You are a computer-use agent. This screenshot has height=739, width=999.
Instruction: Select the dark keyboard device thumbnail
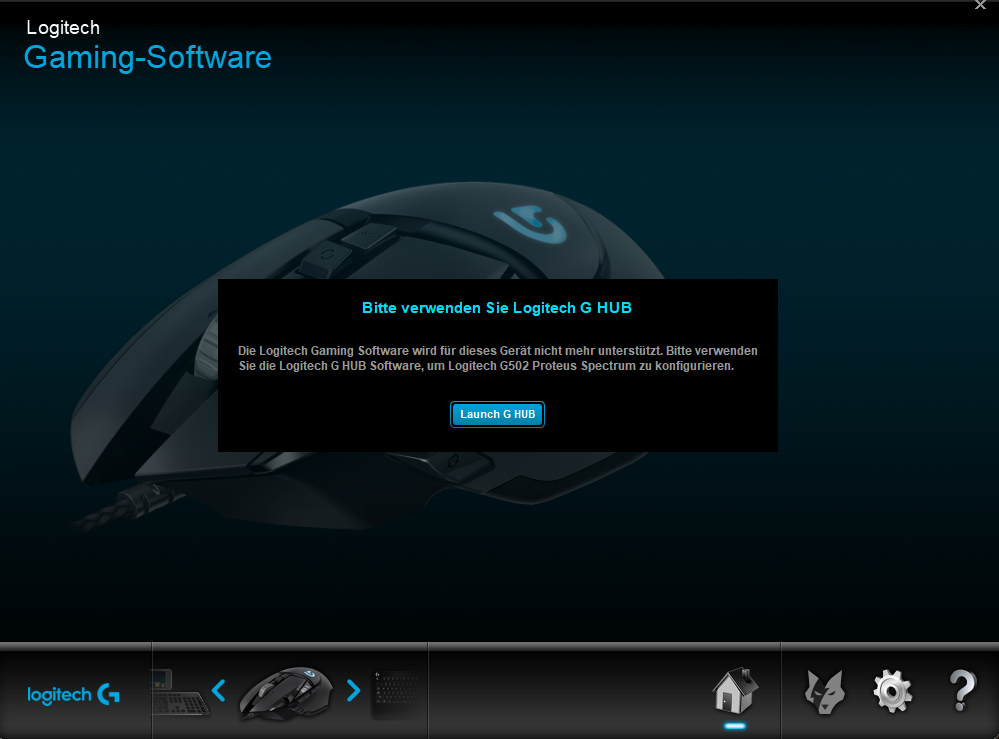tap(397, 694)
